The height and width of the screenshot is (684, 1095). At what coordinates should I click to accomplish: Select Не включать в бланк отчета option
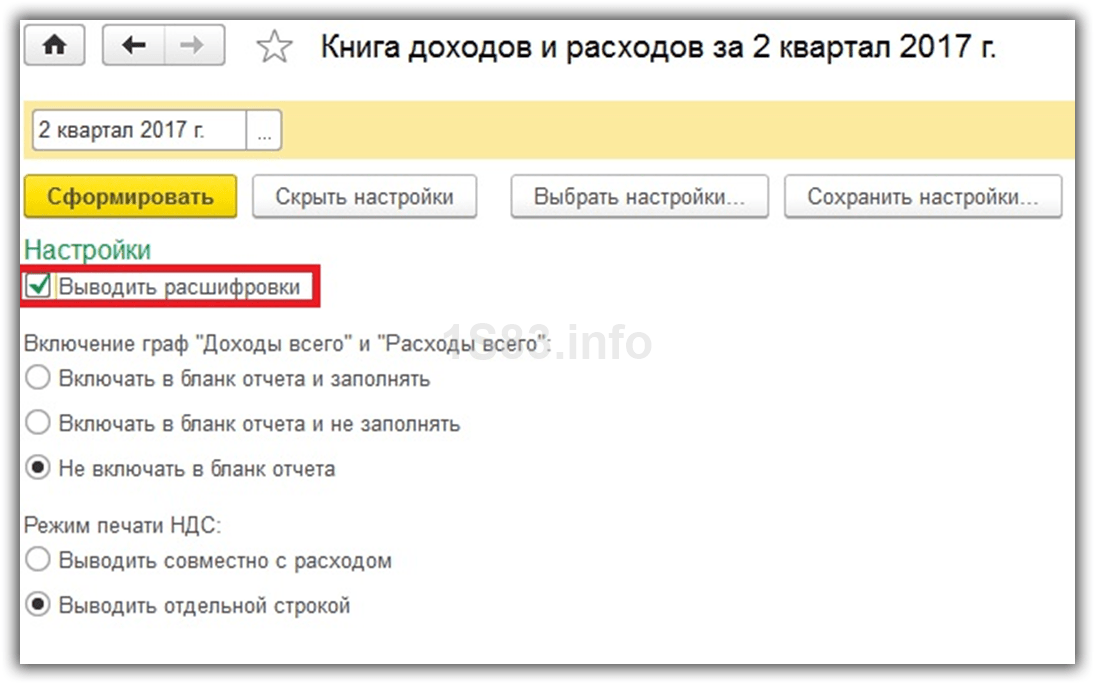38,469
